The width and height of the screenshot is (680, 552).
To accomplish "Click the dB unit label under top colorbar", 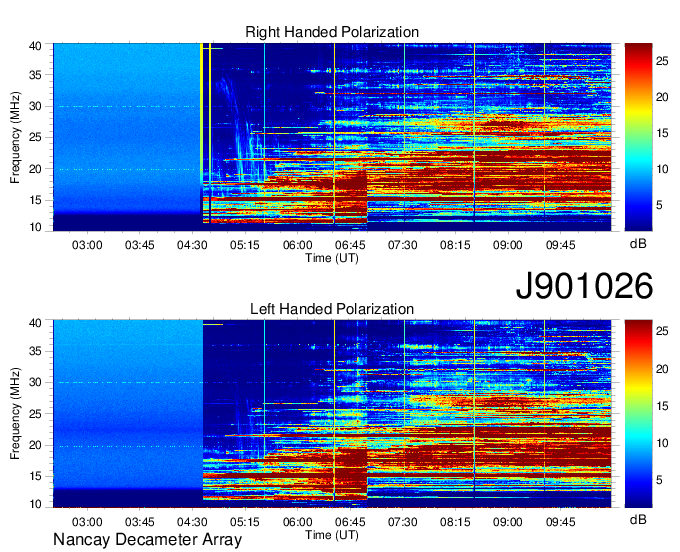I will coord(638,244).
